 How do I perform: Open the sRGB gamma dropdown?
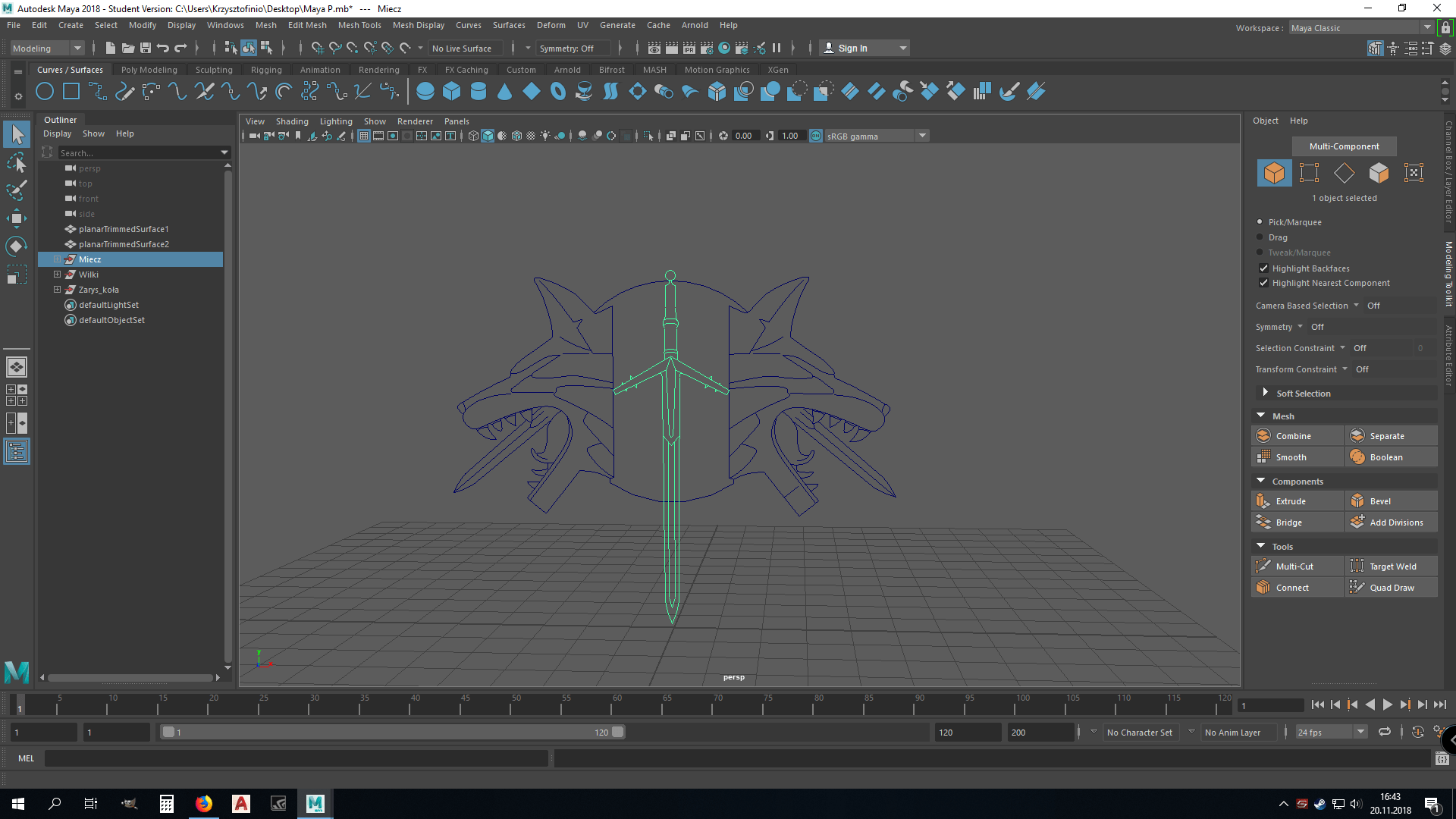[x=922, y=136]
